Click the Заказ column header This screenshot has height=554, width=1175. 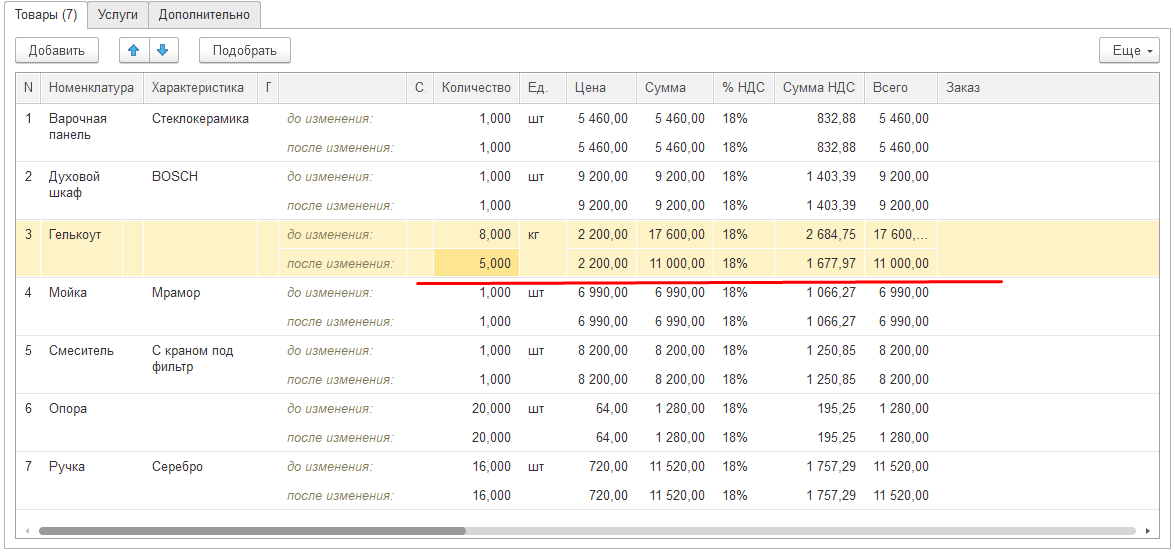(x=1048, y=88)
